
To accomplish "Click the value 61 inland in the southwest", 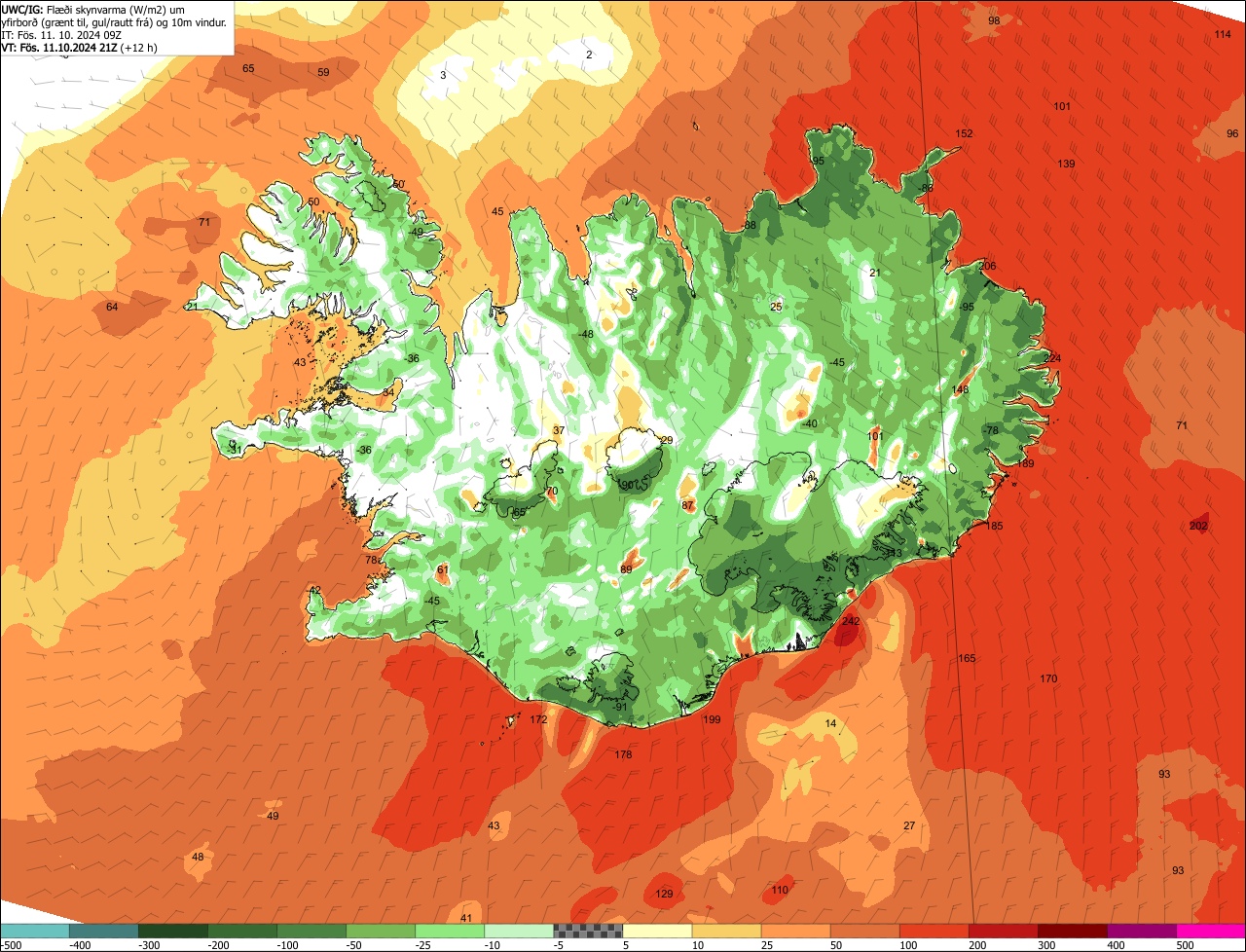I will tap(443, 570).
